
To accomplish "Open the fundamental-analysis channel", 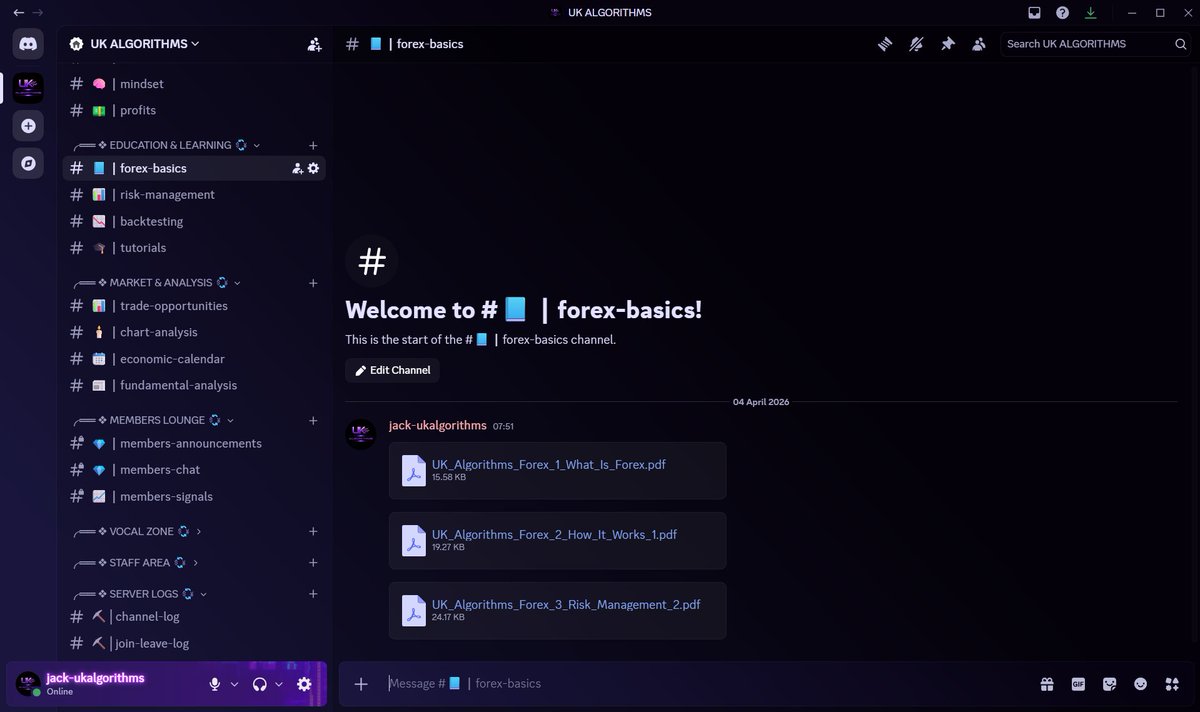I will [x=194, y=385].
